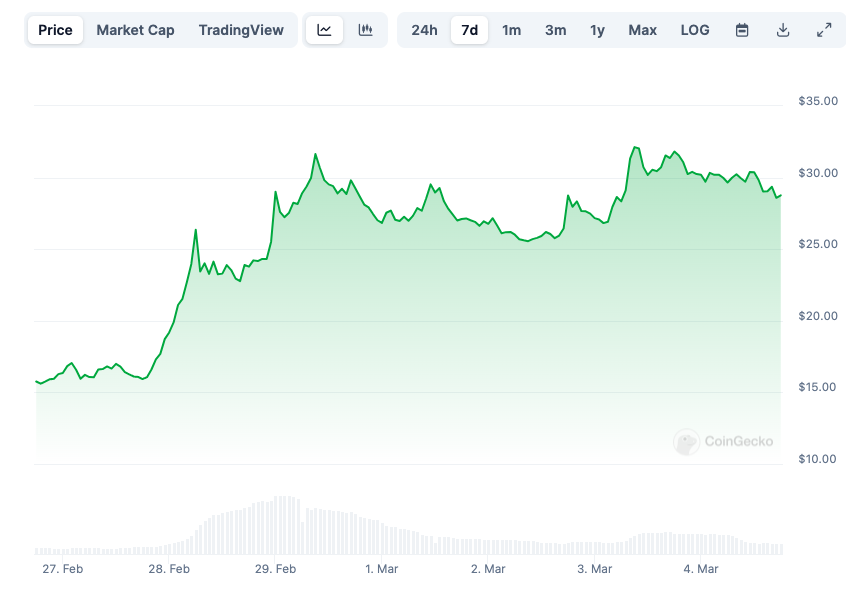Click the tallest volume bar below the chart
This screenshot has height=599, width=846.
point(283,520)
